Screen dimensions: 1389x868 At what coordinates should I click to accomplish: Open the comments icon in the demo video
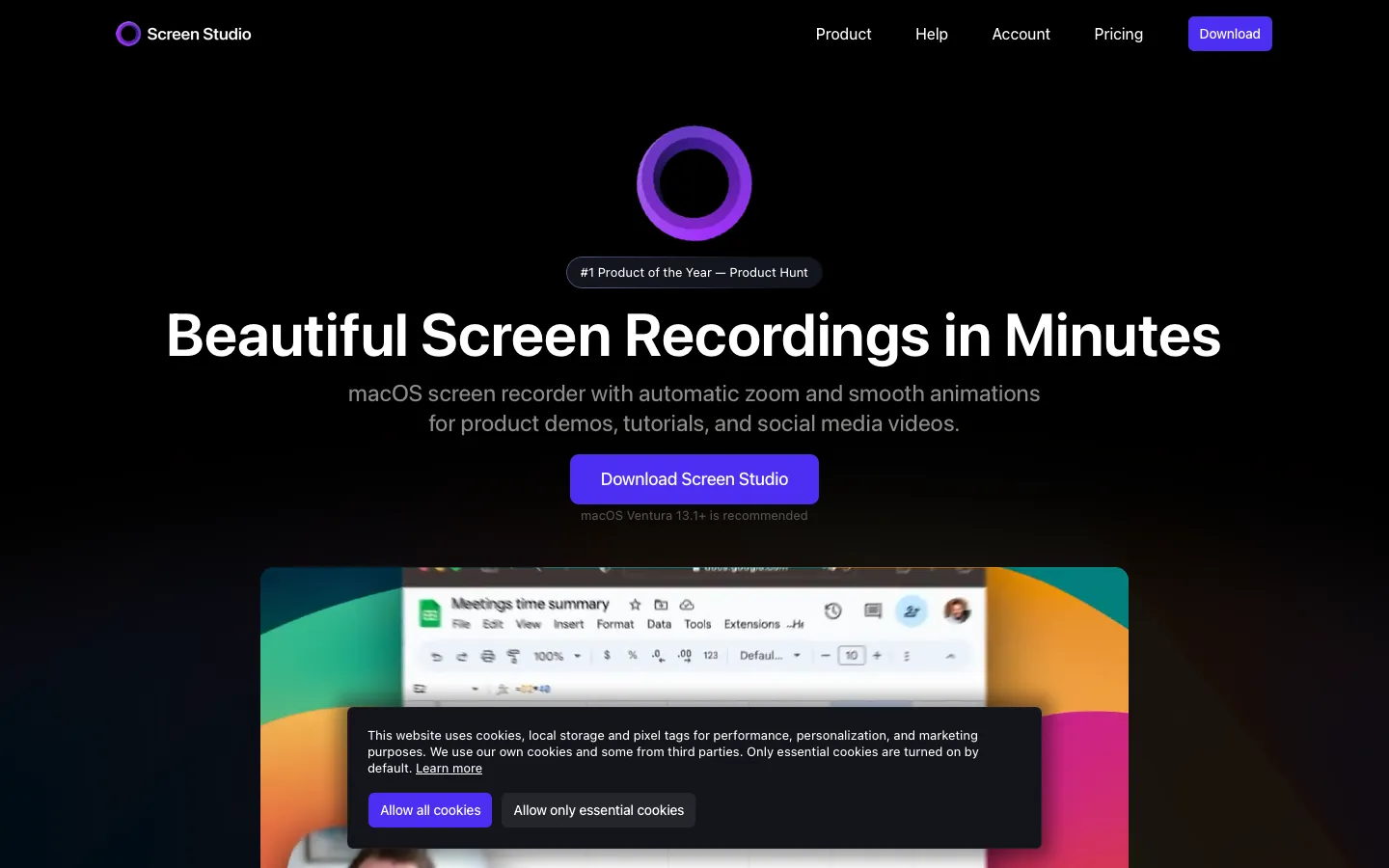873,610
